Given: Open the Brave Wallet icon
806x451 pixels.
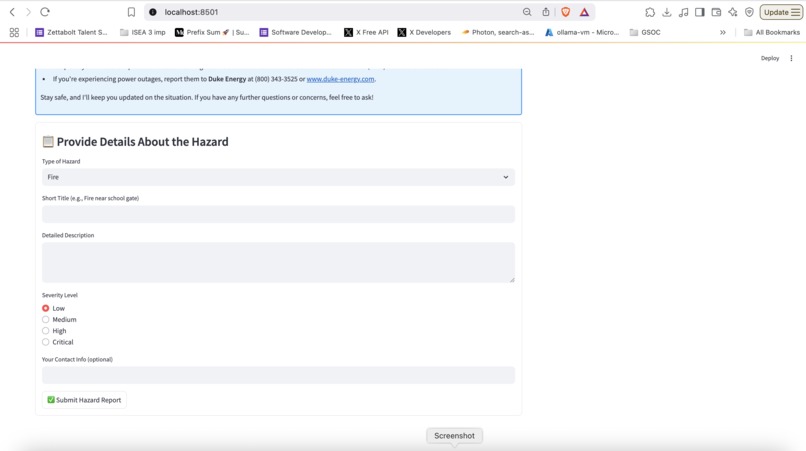Looking at the screenshot, I should pos(716,12).
